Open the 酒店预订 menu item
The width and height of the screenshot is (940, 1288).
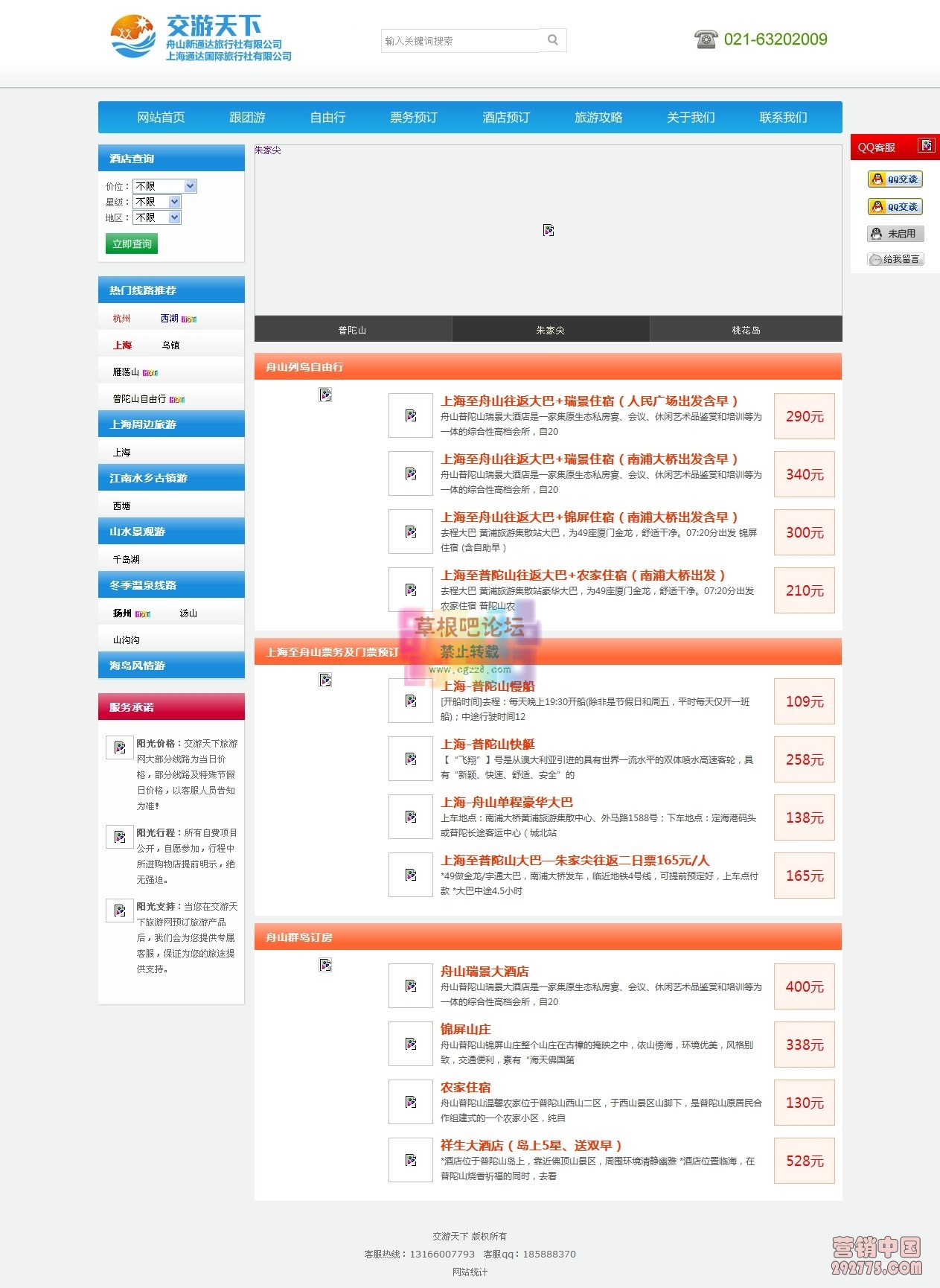505,118
